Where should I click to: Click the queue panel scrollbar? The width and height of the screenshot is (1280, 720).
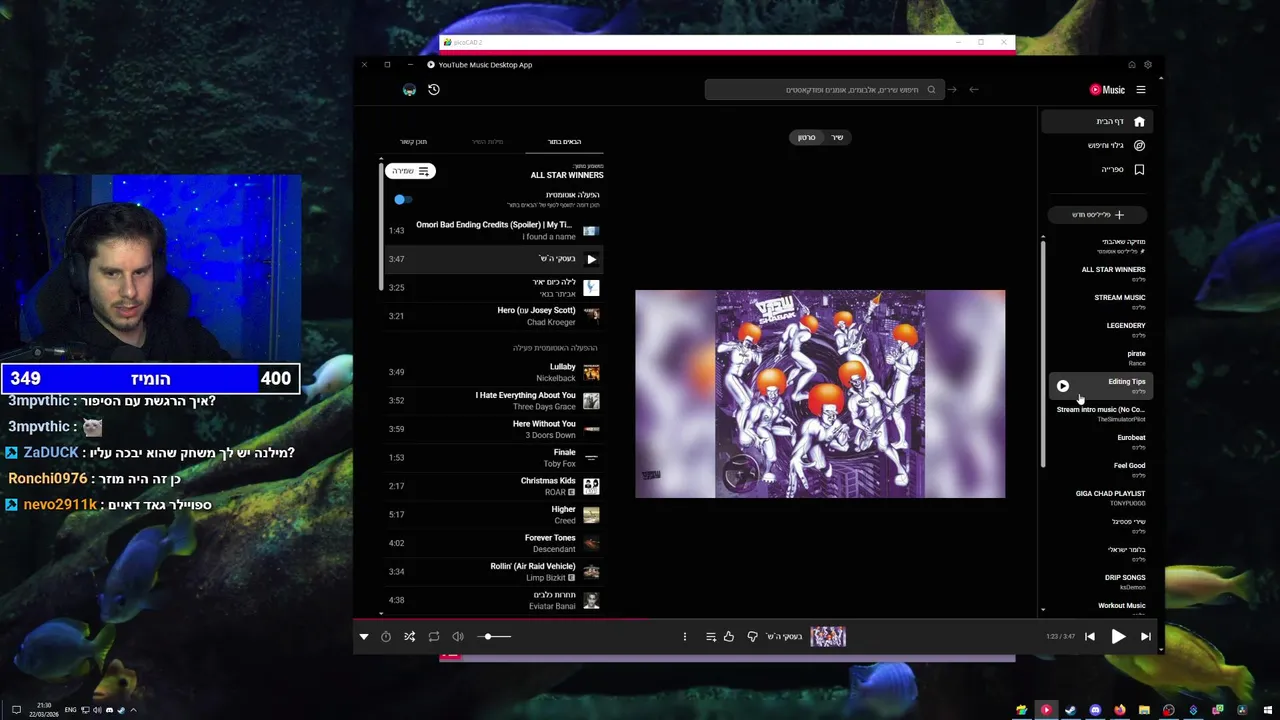(381, 225)
